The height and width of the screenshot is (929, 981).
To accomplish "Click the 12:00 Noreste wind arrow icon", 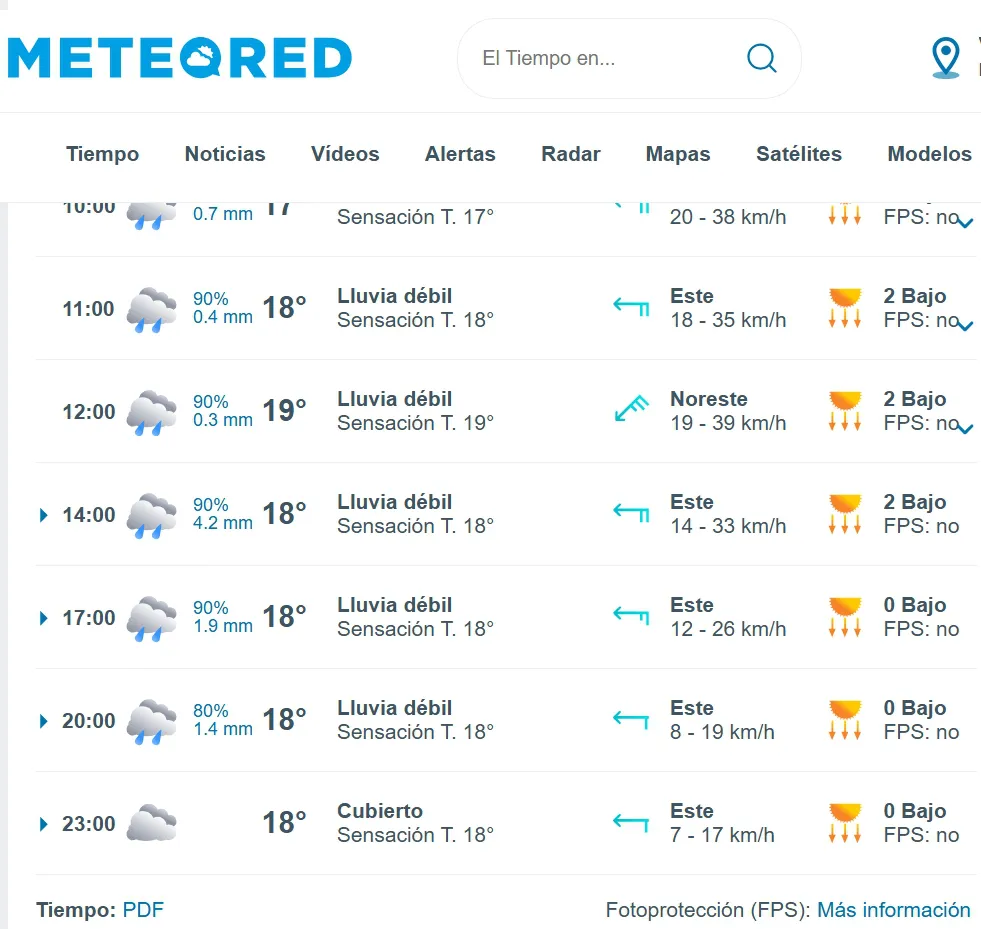I will pyautogui.click(x=632, y=411).
